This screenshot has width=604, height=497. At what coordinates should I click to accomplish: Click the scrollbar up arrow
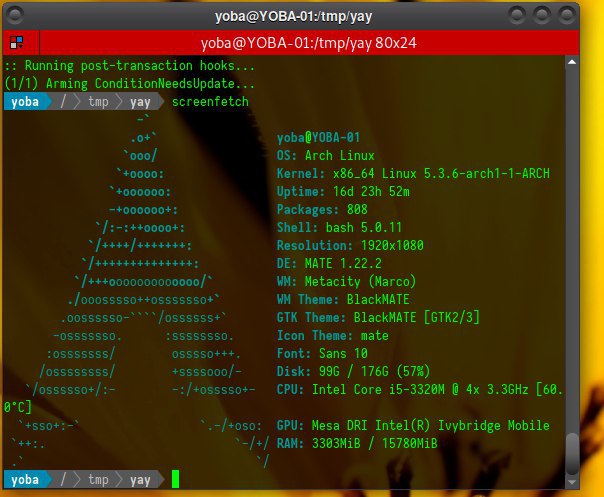(x=572, y=62)
